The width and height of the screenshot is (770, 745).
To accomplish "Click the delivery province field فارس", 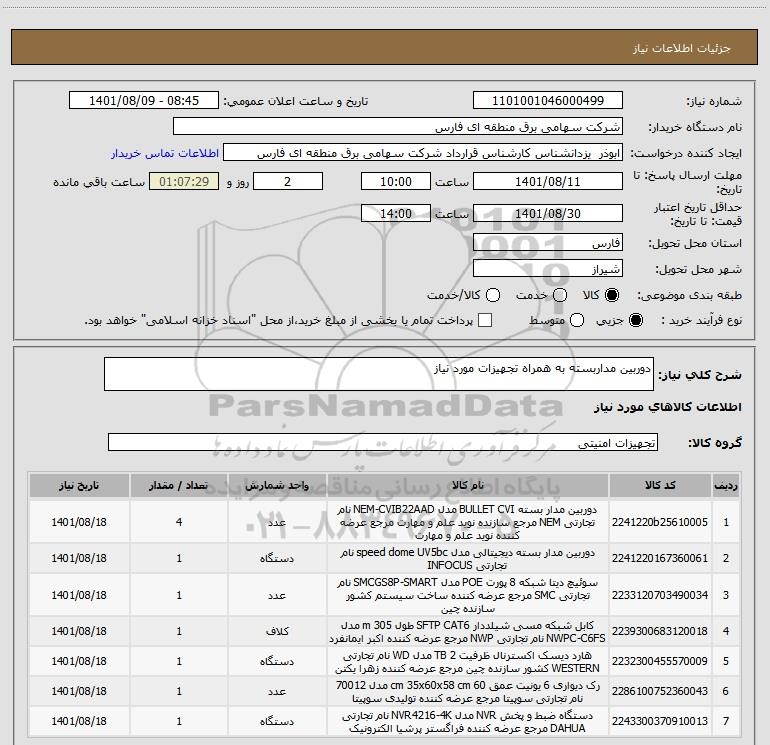I will 548,243.
